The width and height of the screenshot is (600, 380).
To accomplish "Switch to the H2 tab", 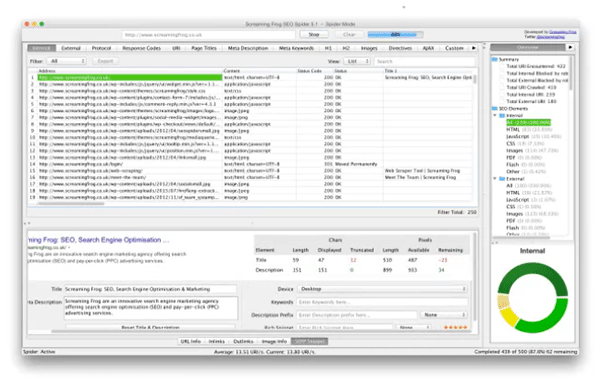I will tap(346, 48).
